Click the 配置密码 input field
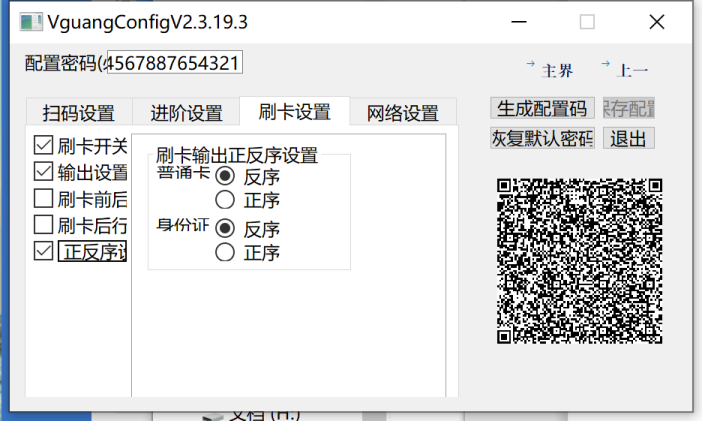Viewport: 702px width, 421px height. click(x=175, y=62)
